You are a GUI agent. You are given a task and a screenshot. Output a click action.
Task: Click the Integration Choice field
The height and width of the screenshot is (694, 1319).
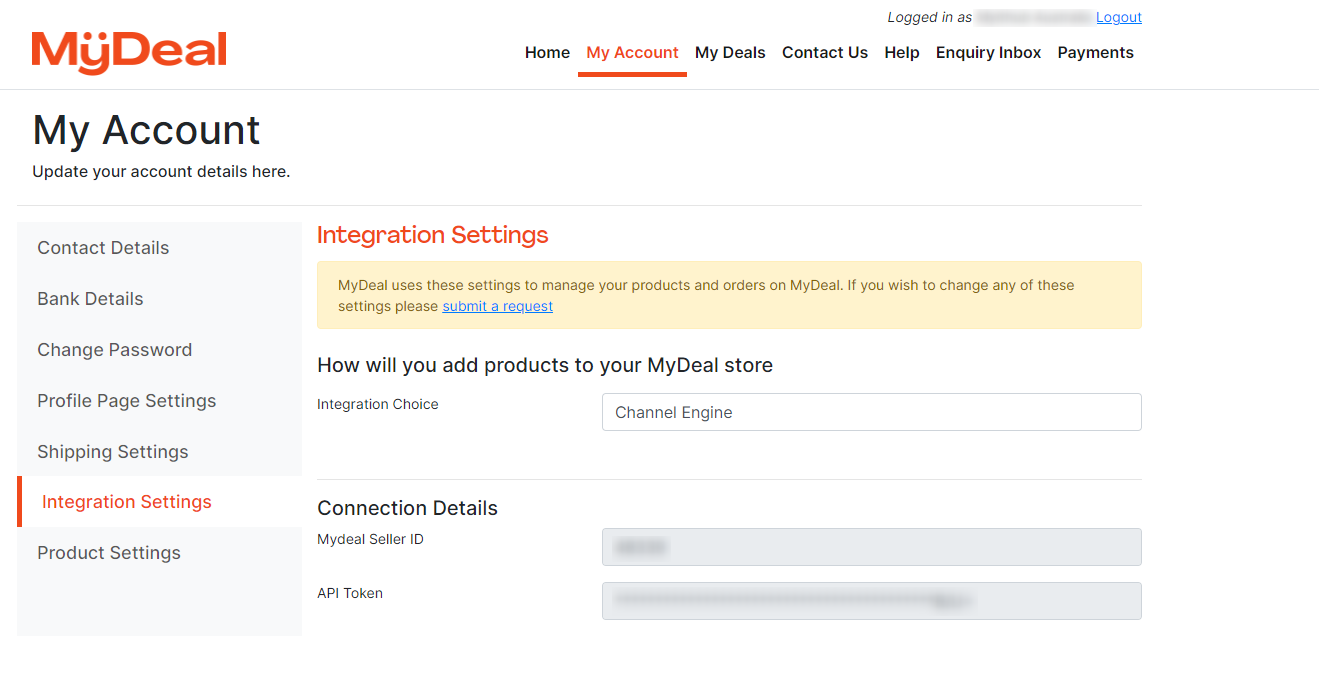(x=872, y=412)
